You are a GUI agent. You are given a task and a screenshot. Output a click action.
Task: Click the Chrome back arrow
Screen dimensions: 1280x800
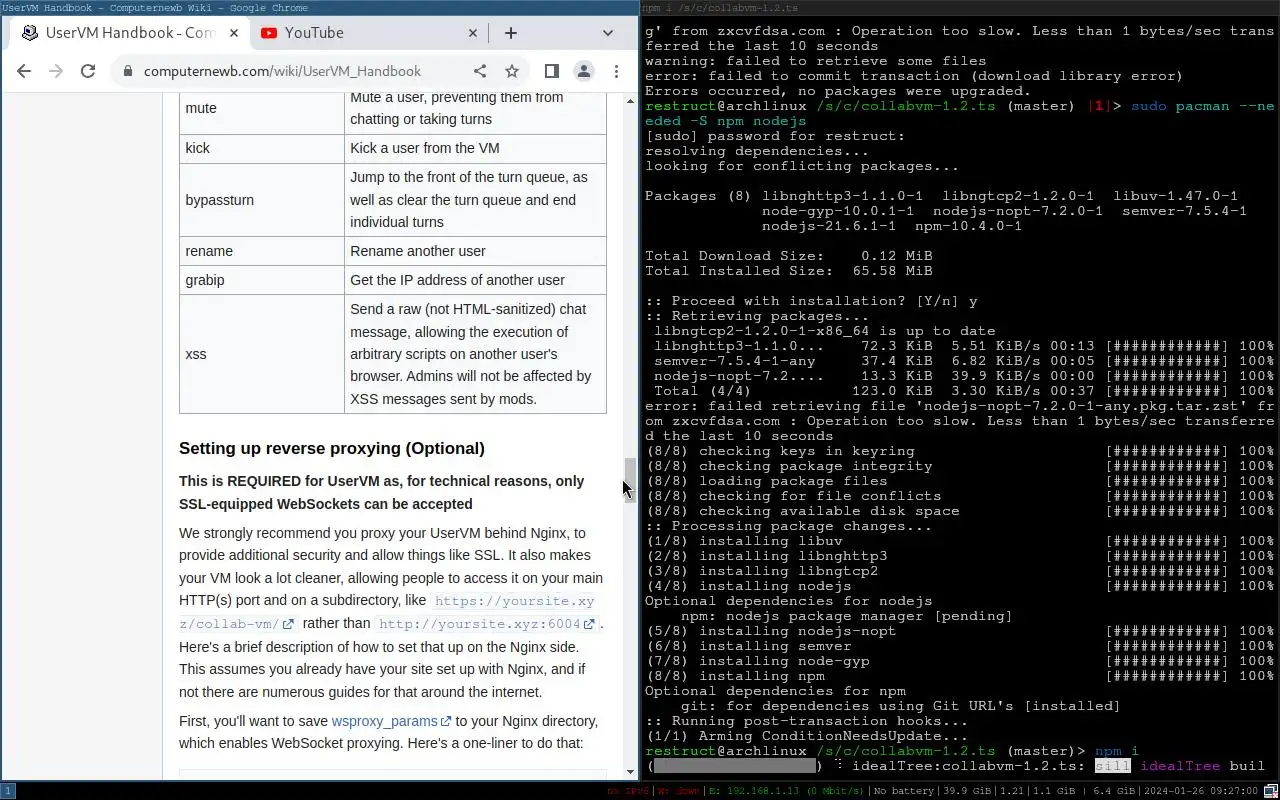(x=24, y=71)
